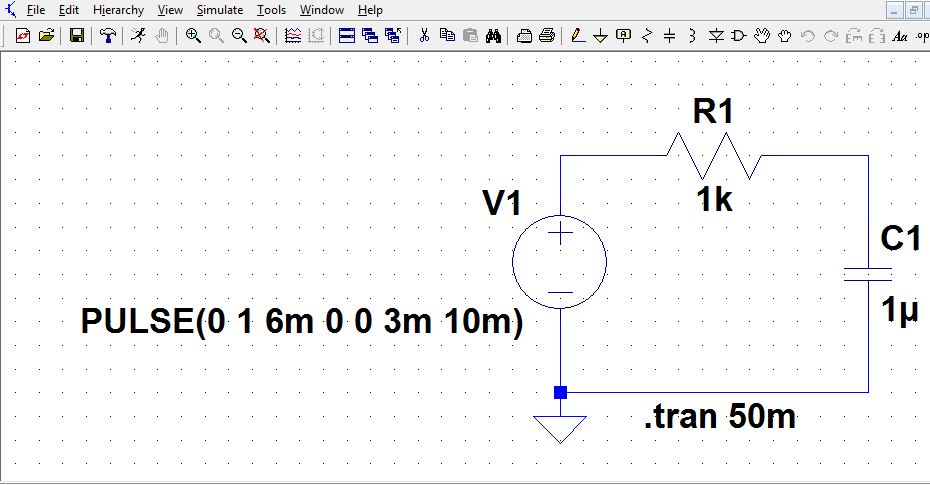This screenshot has height=485, width=930.
Task: Pick the Capacitor component tool
Action: (669, 36)
